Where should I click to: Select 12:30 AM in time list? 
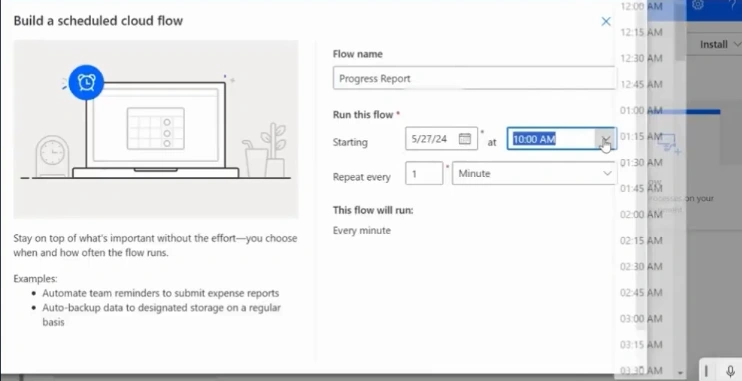coord(641,58)
